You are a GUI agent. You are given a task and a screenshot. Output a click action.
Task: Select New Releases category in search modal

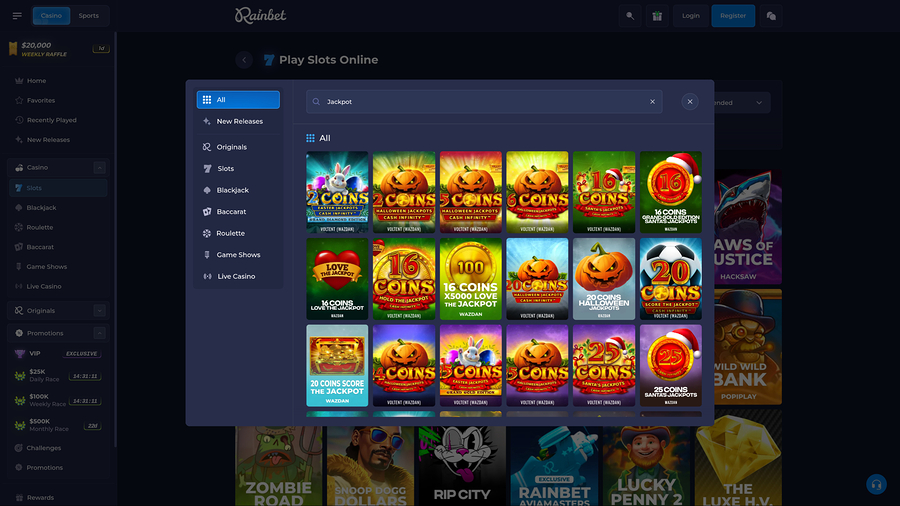(238, 122)
